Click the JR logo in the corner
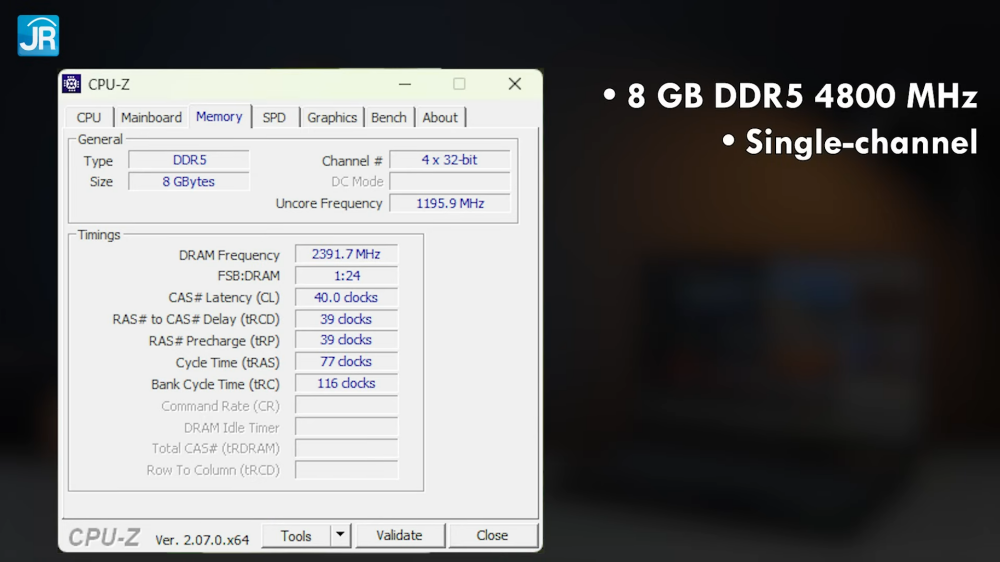1000x562 pixels. click(x=38, y=36)
